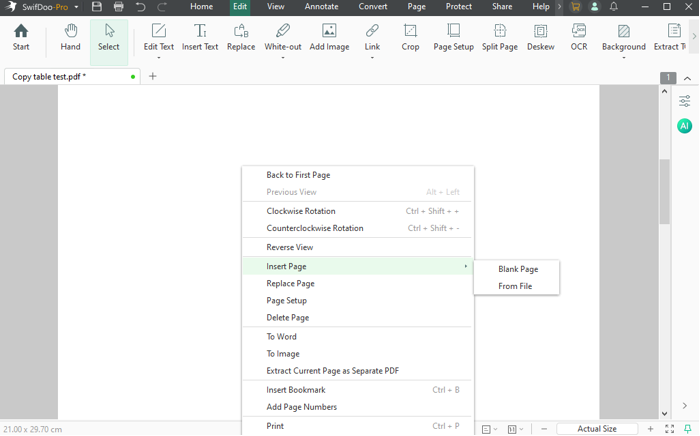Open the shopping cart icon

click(575, 7)
